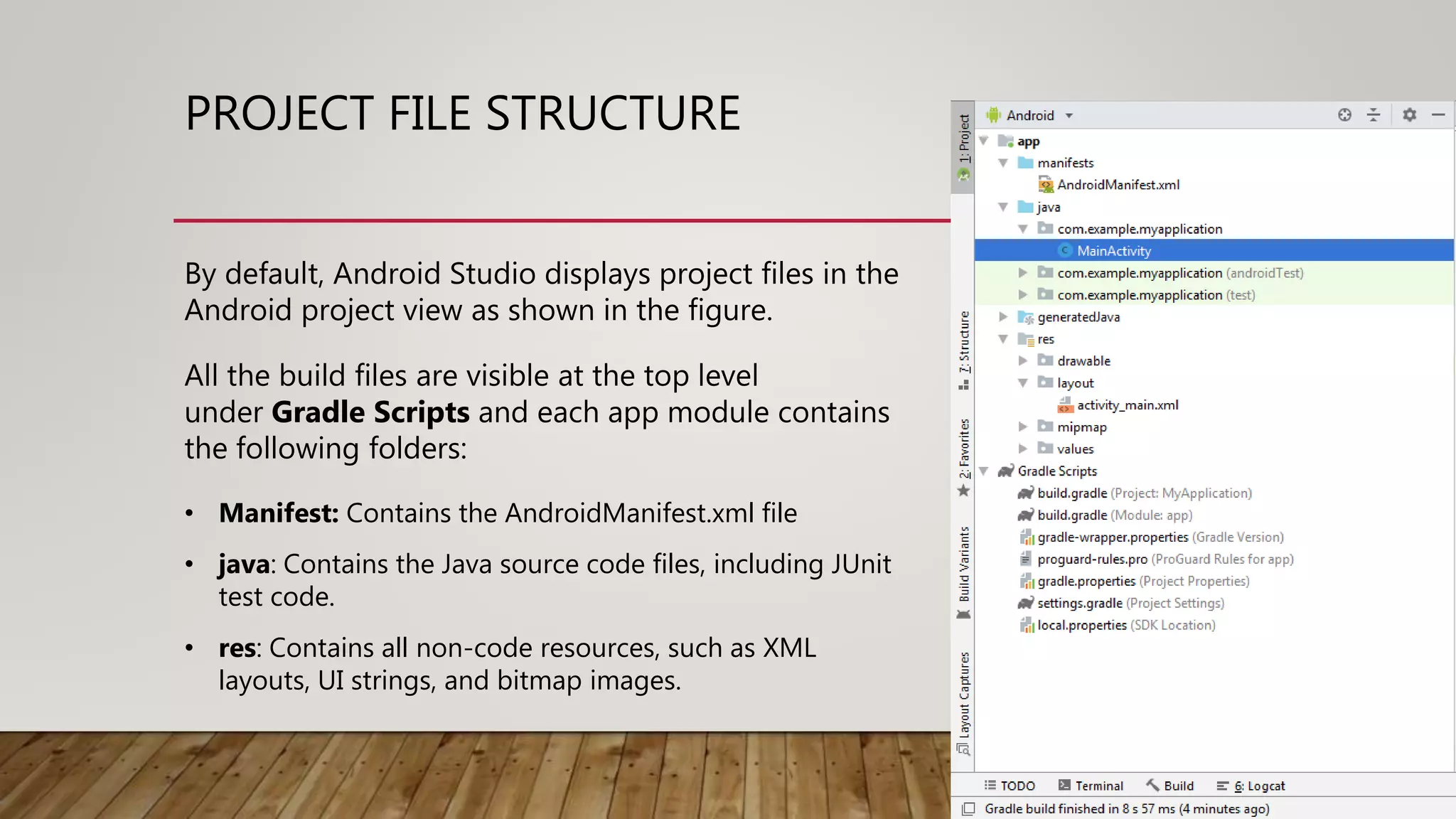Click the activity_main.xml layout file icon
This screenshot has height=819, width=1456.
[x=1065, y=405]
